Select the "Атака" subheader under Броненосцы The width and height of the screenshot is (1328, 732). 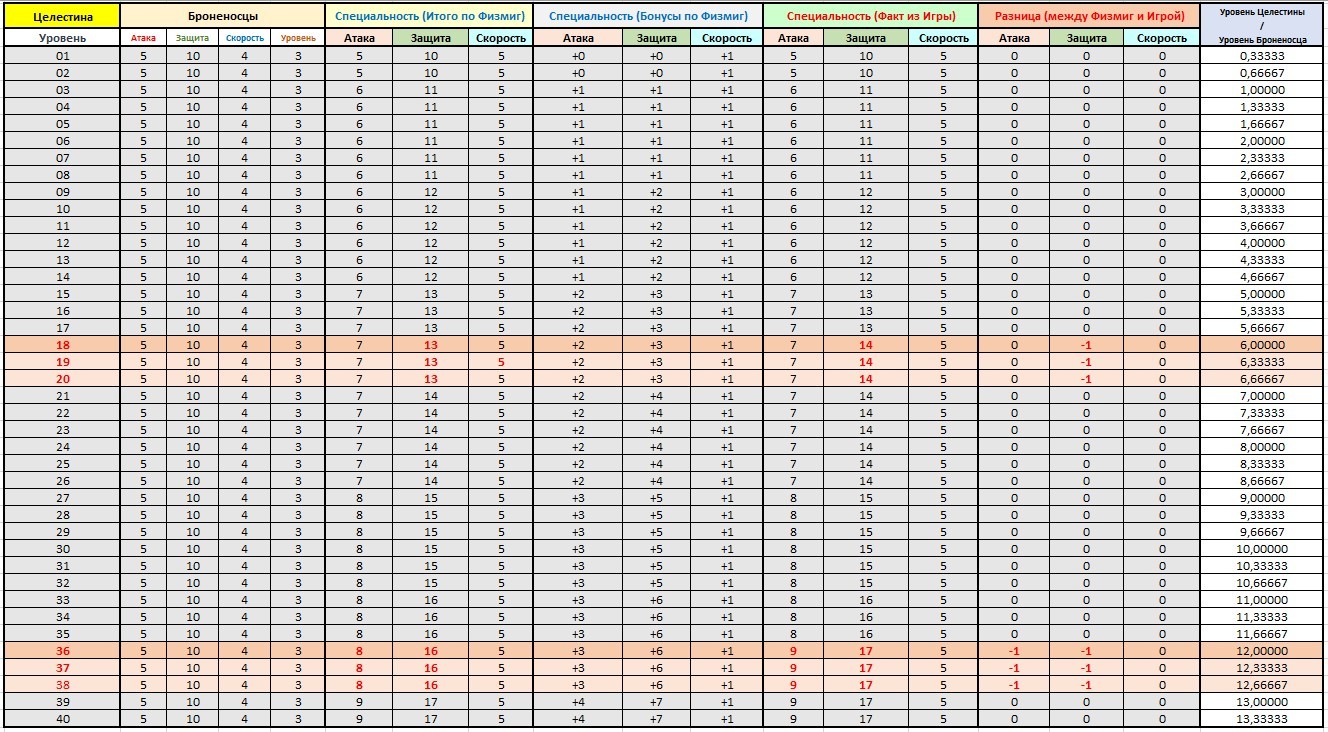[x=144, y=38]
